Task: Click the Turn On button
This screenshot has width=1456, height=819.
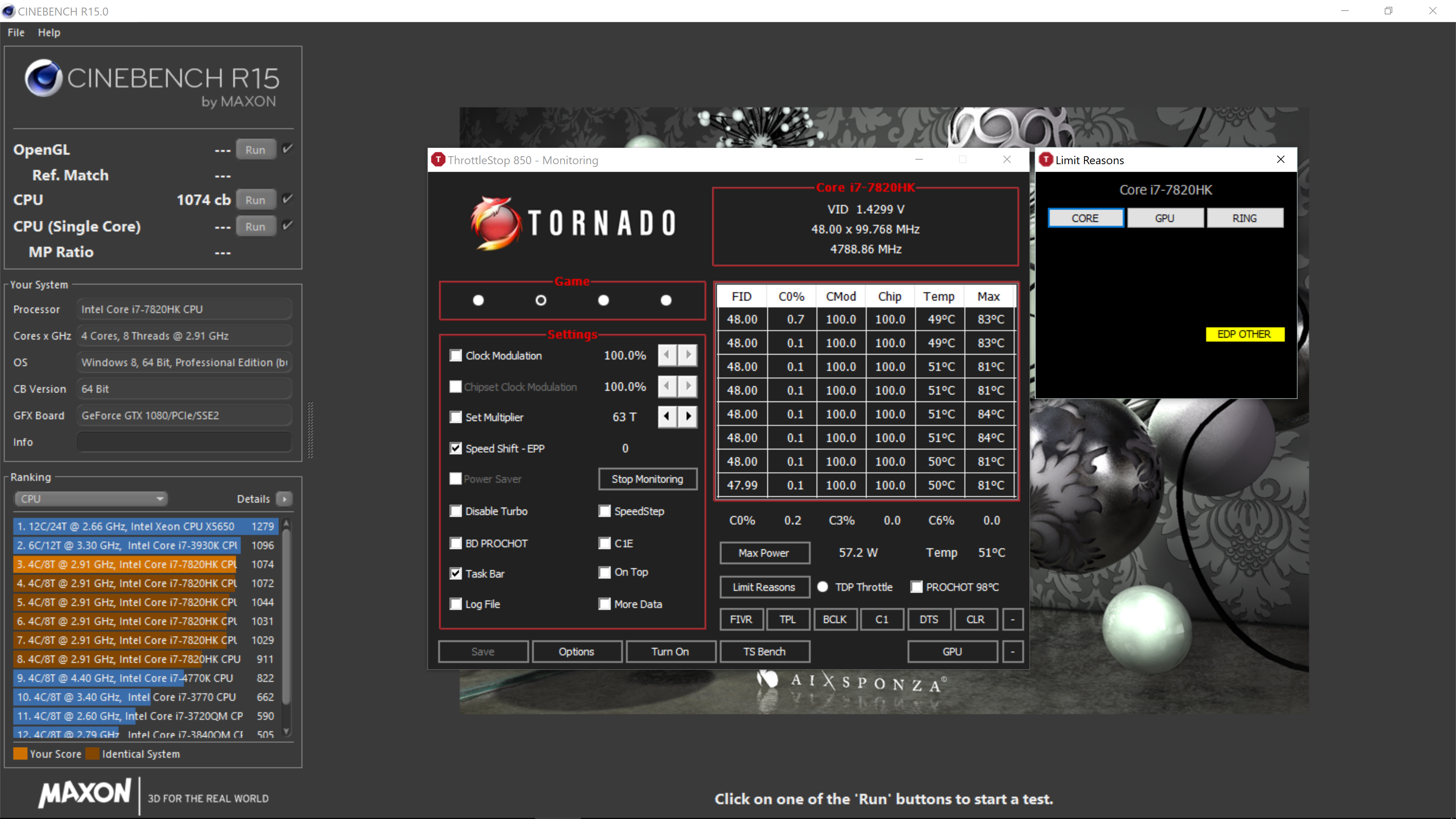Action: click(x=670, y=652)
